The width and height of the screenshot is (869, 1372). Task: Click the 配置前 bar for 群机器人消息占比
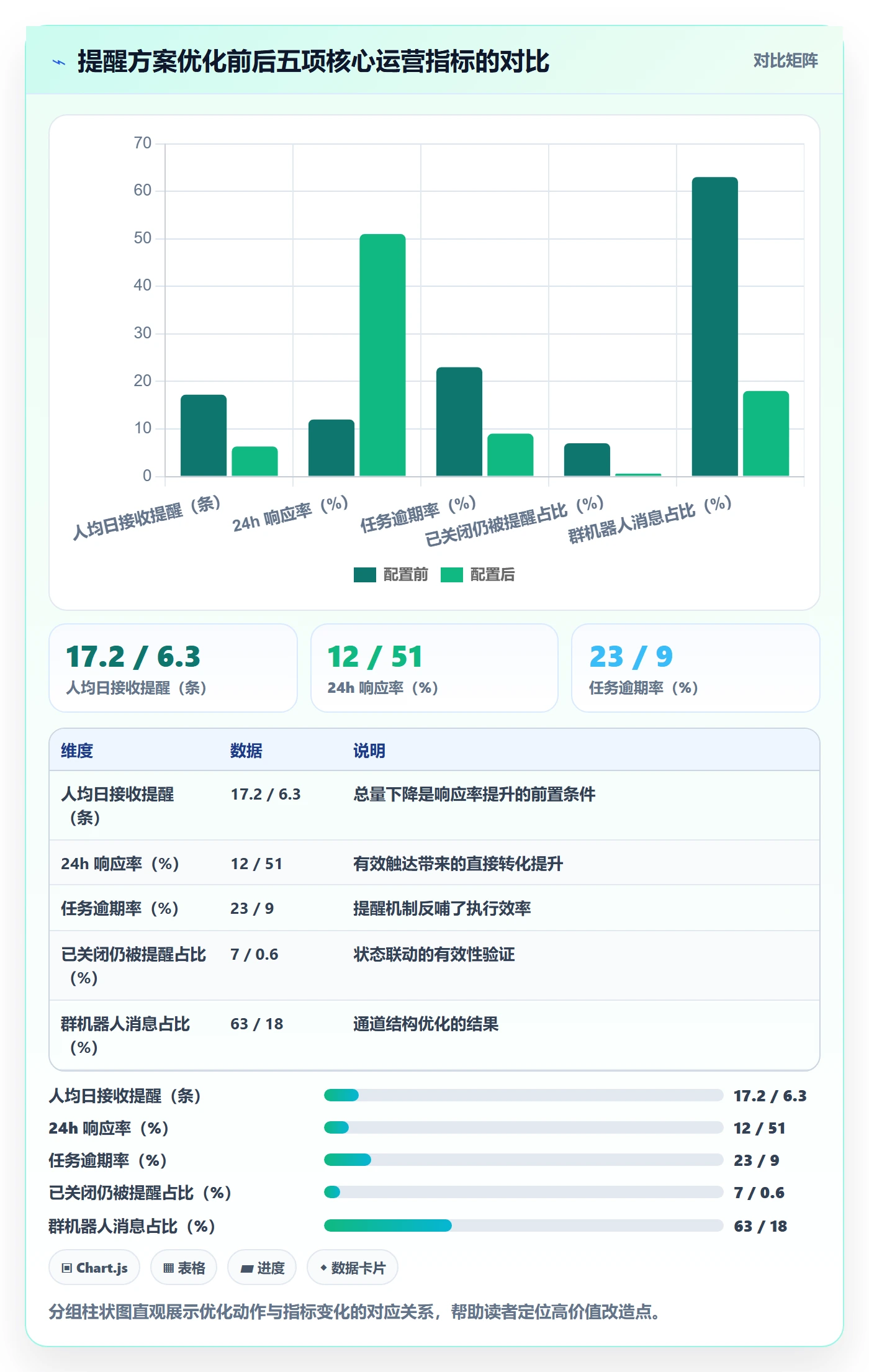coord(715,327)
